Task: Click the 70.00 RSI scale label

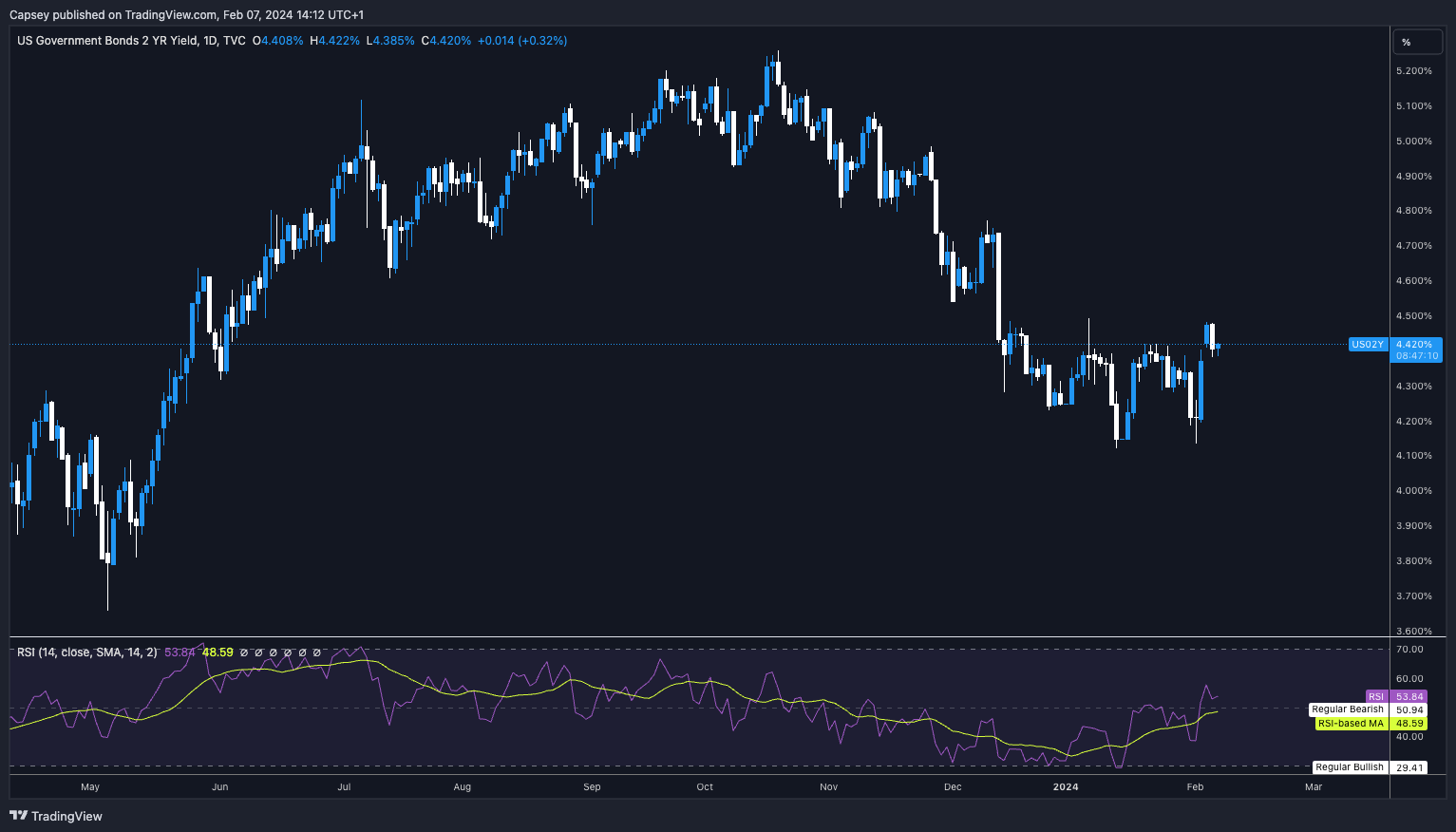Action: [x=1409, y=650]
